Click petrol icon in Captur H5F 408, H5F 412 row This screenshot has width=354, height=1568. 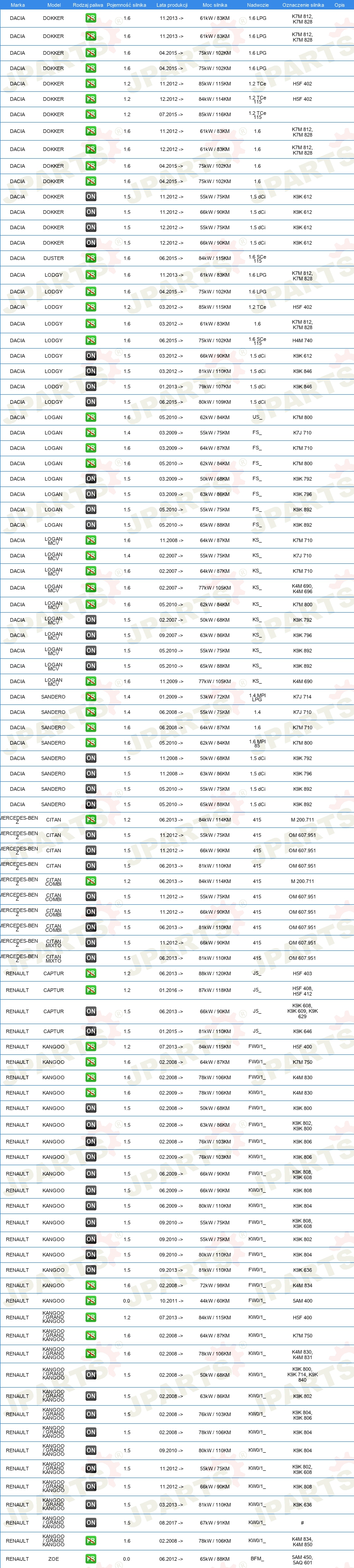91,990
